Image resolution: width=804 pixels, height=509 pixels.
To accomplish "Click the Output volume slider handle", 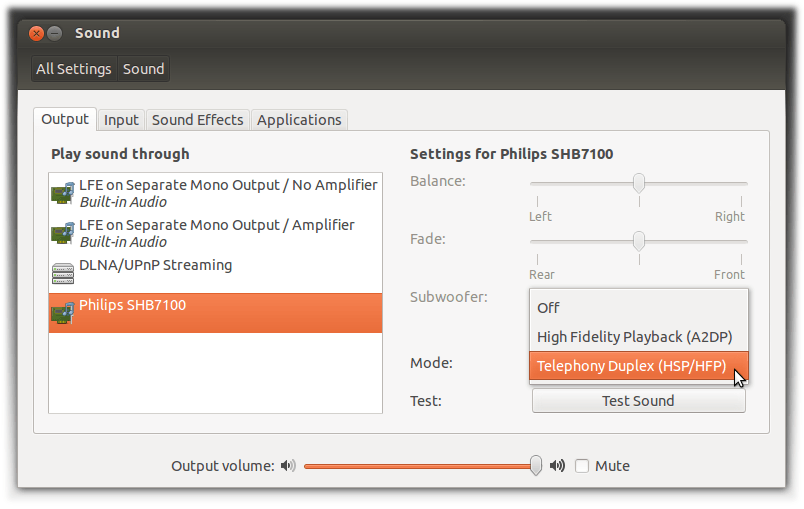I will pyautogui.click(x=537, y=465).
